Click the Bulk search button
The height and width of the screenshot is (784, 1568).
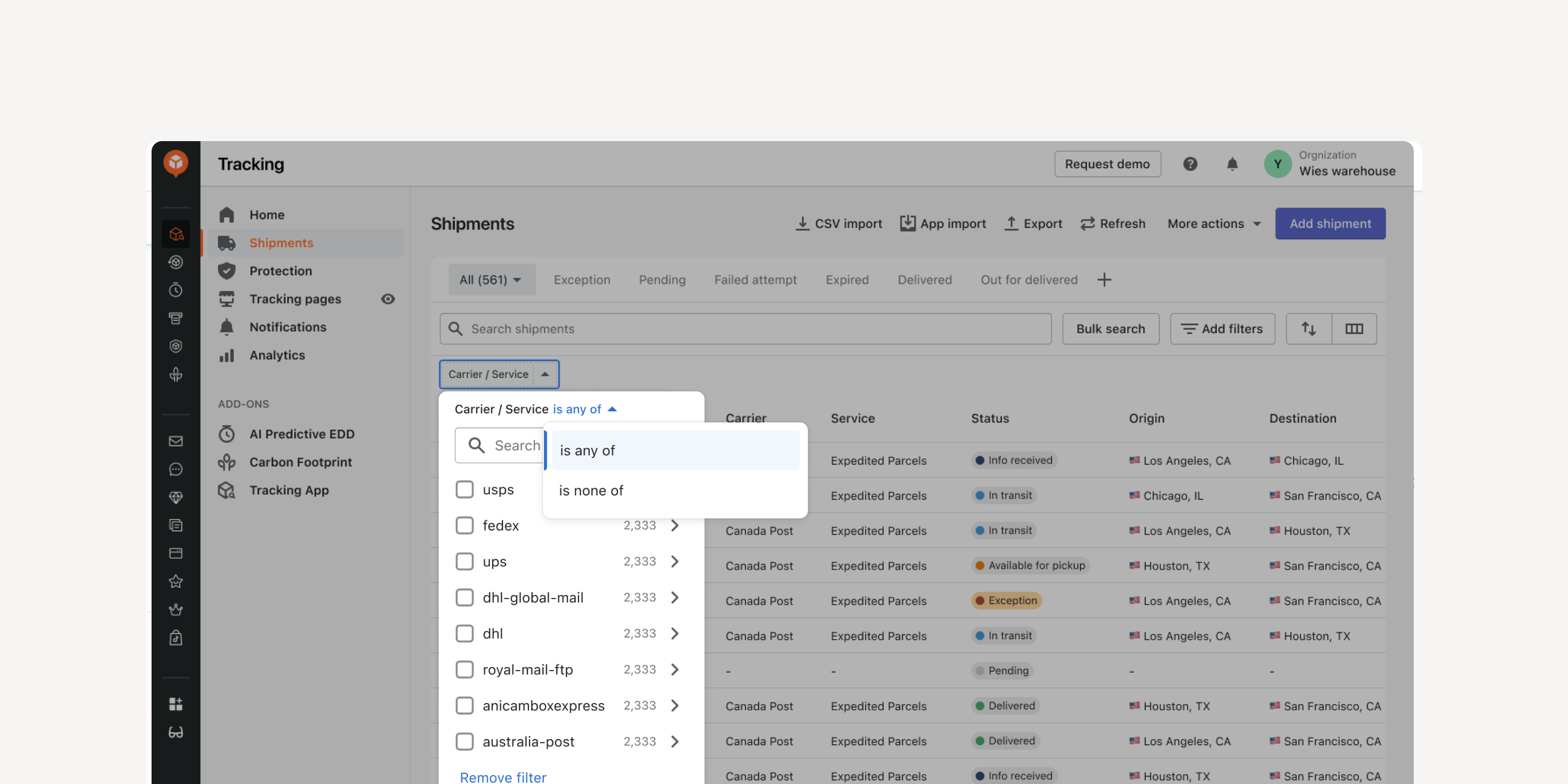coord(1110,329)
